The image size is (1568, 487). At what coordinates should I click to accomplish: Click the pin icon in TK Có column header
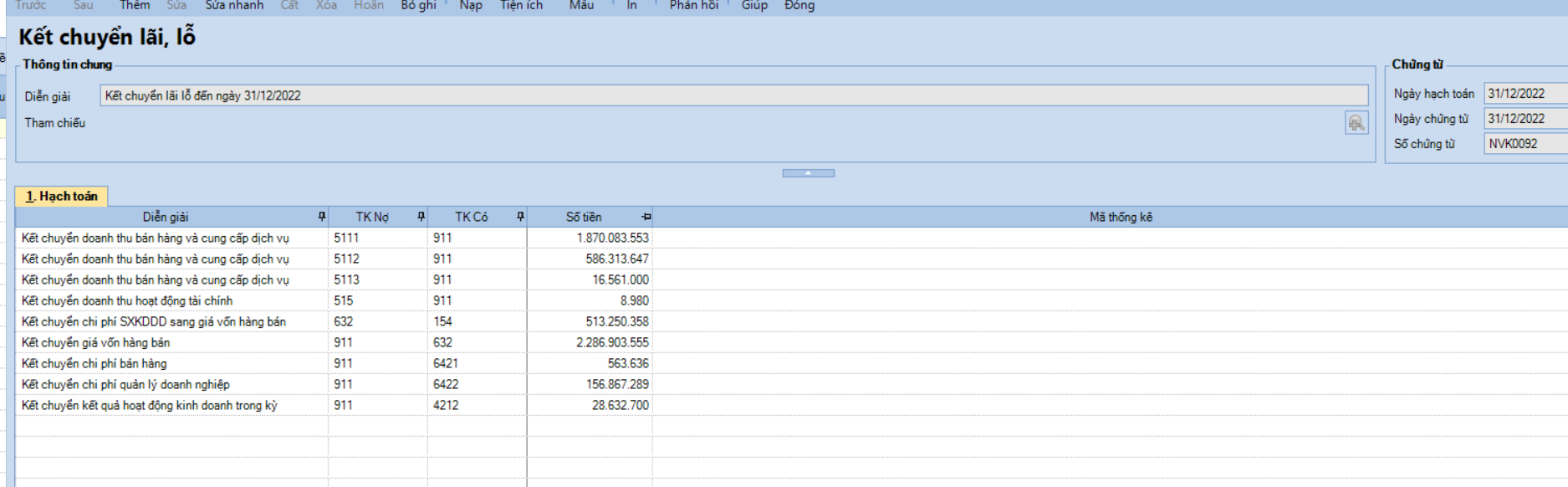tap(520, 217)
